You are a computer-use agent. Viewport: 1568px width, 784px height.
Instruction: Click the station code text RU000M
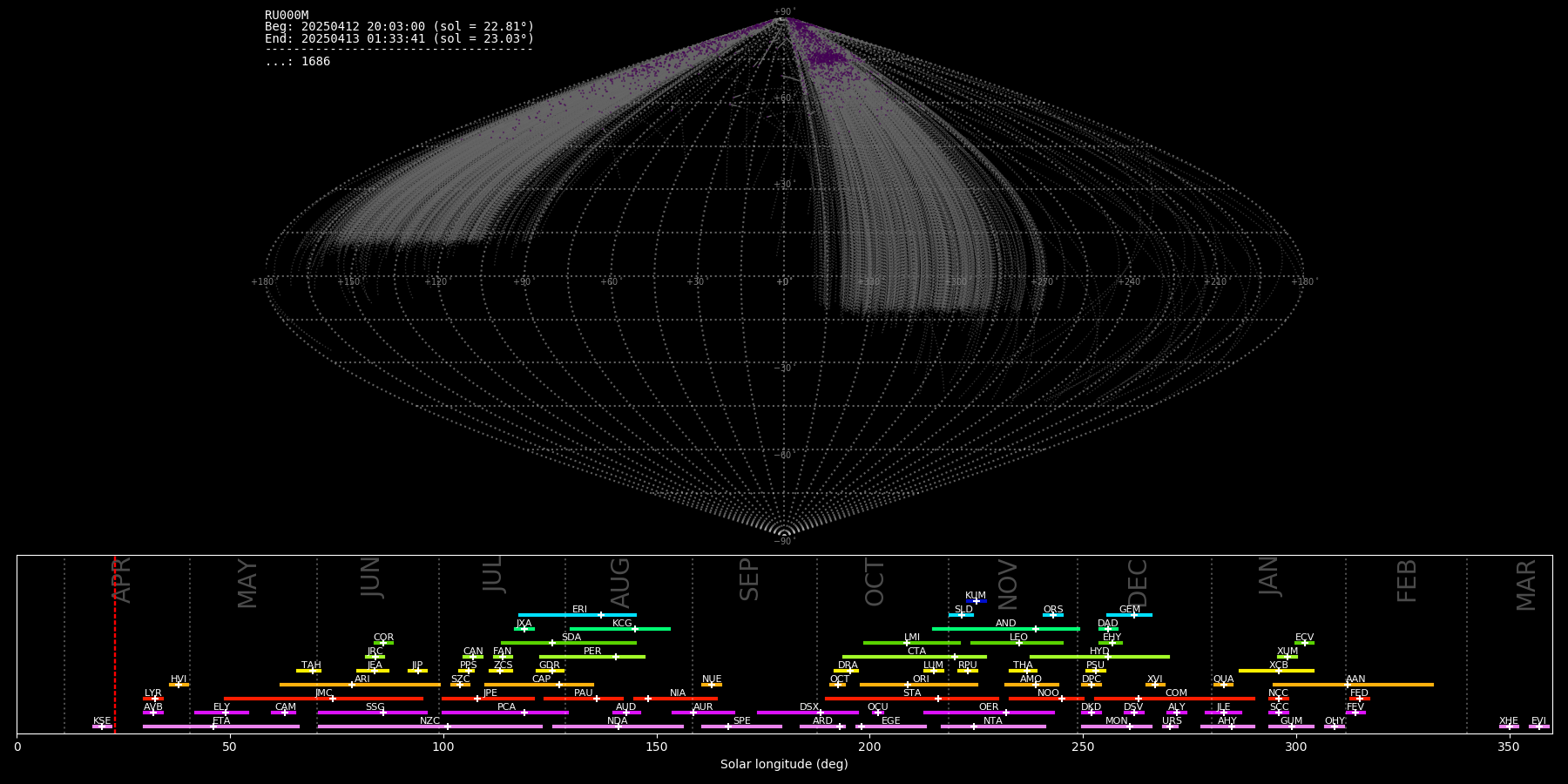287,16
